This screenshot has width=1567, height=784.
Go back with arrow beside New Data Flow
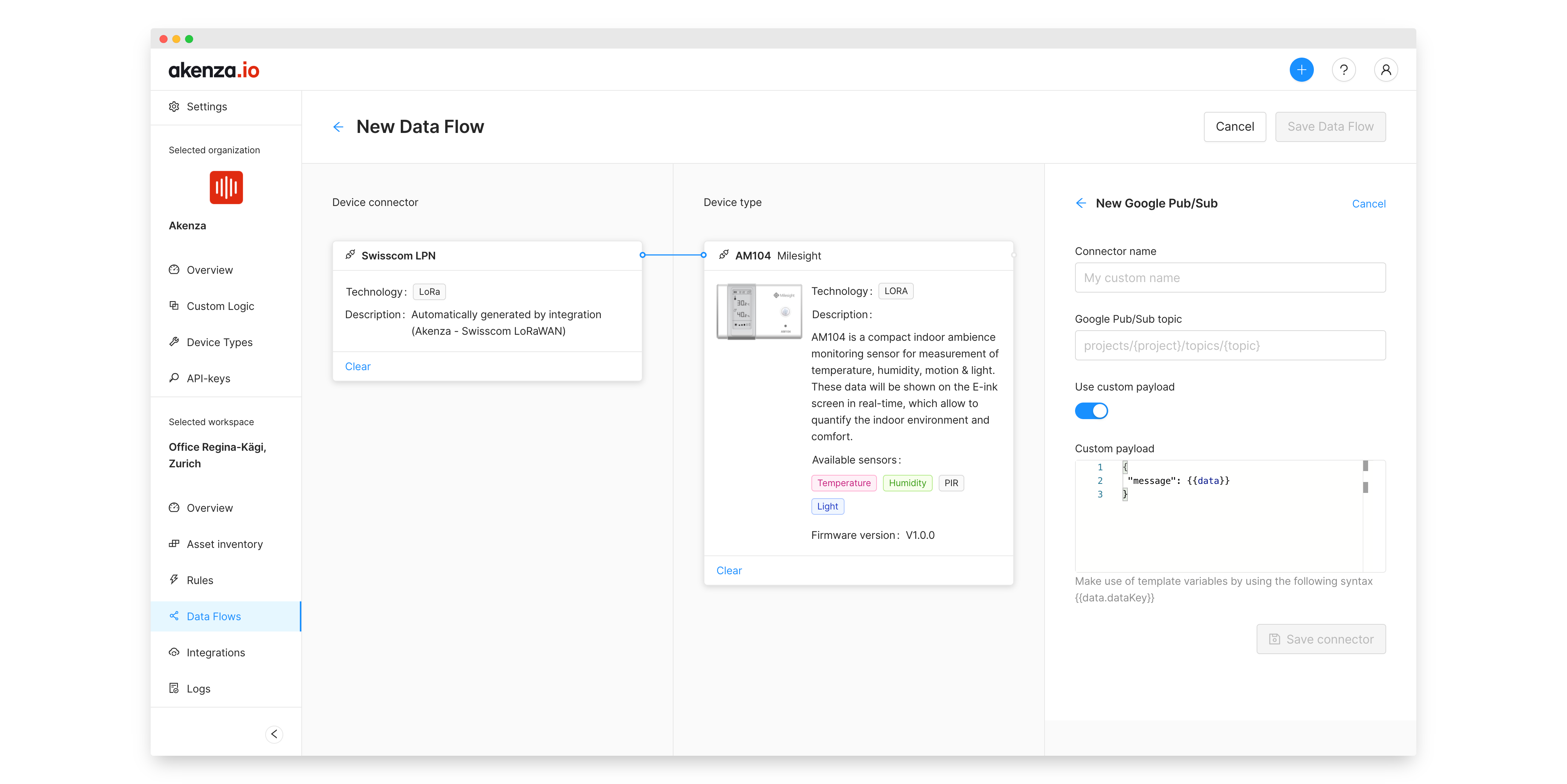pos(338,127)
